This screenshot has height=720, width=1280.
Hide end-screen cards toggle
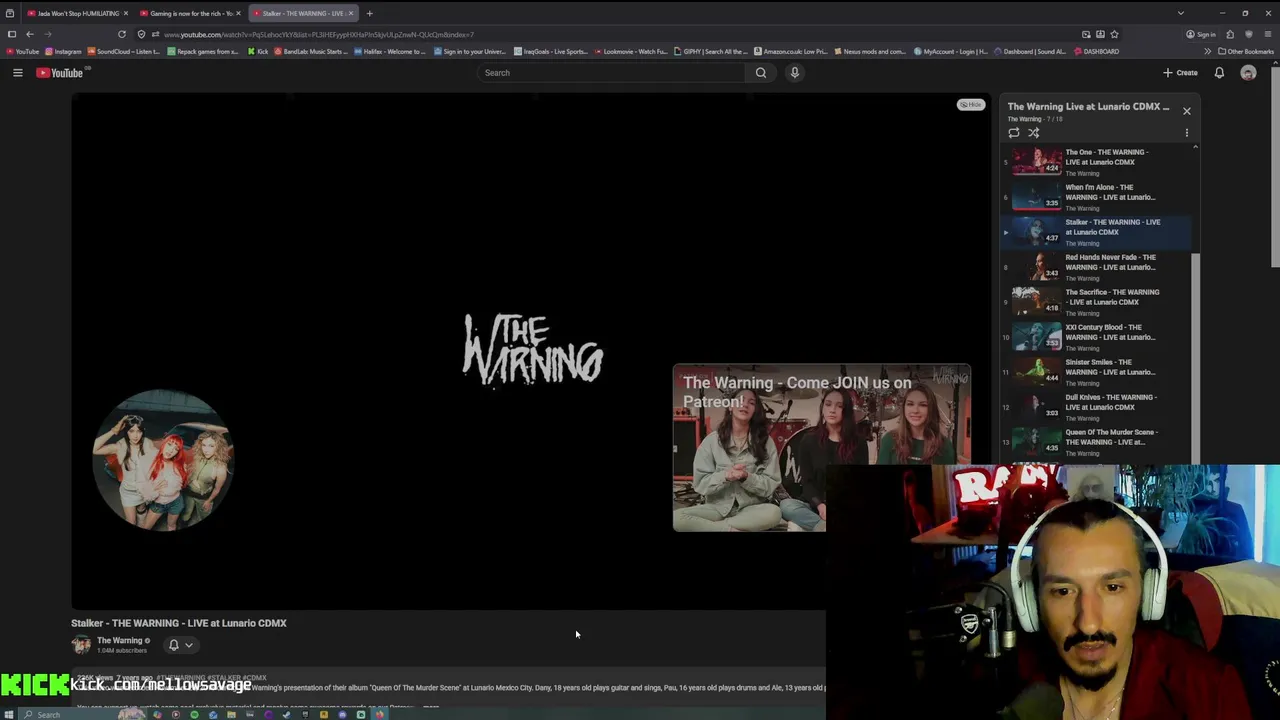(x=970, y=104)
